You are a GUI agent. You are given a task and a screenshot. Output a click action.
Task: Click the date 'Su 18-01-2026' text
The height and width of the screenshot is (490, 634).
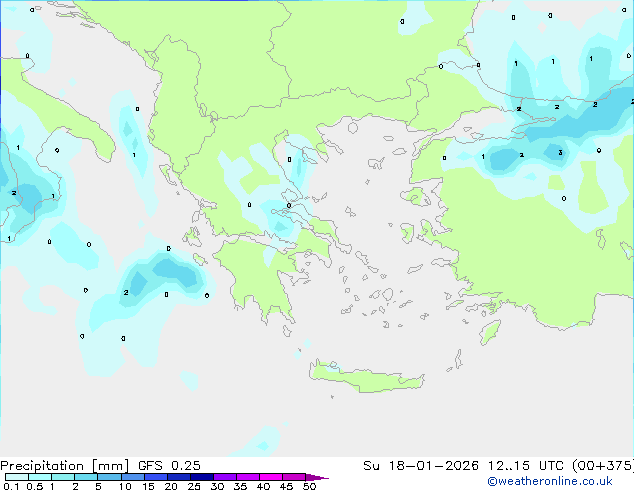tap(421, 466)
